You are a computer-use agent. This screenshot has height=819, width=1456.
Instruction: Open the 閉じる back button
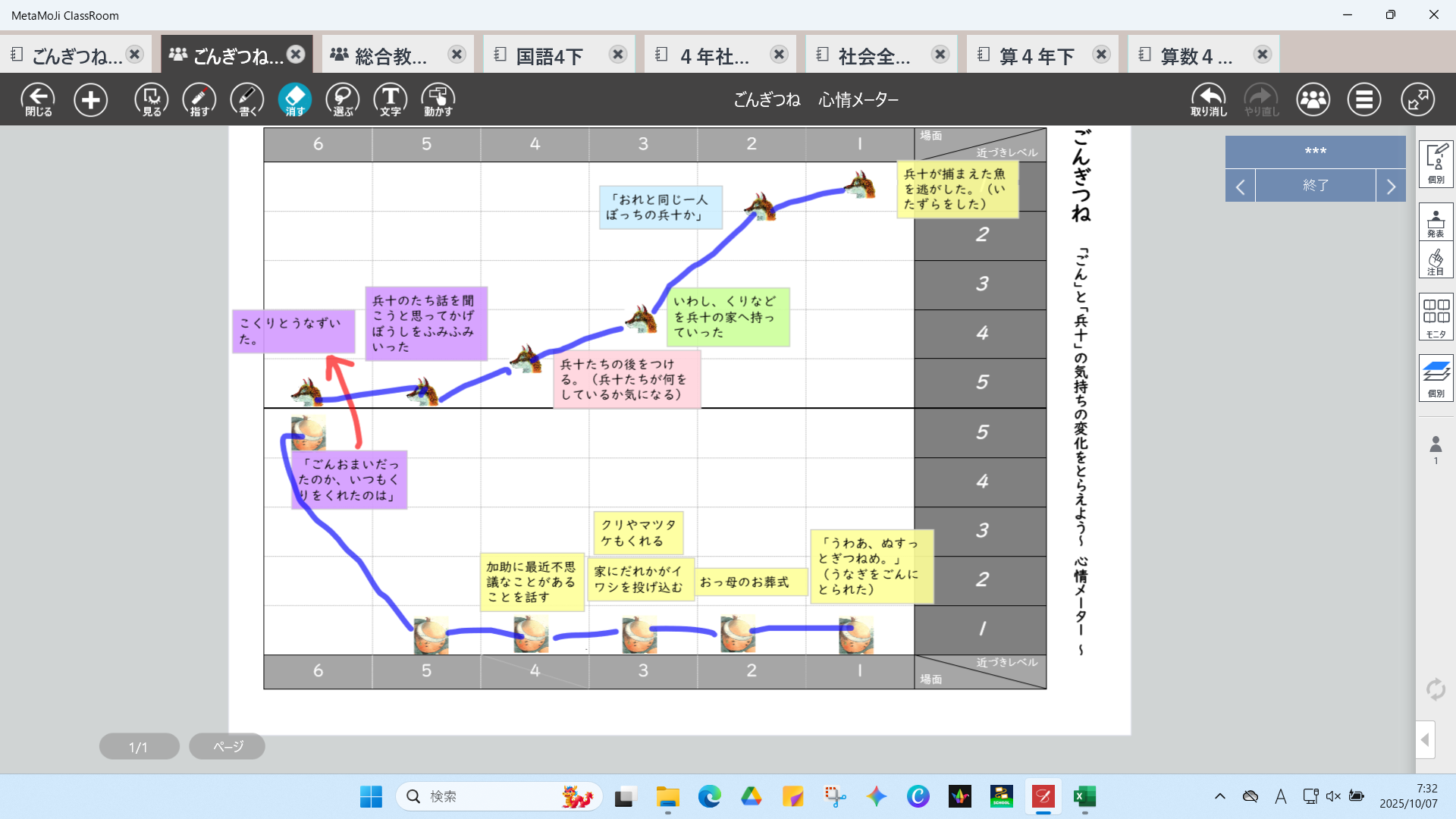[38, 99]
